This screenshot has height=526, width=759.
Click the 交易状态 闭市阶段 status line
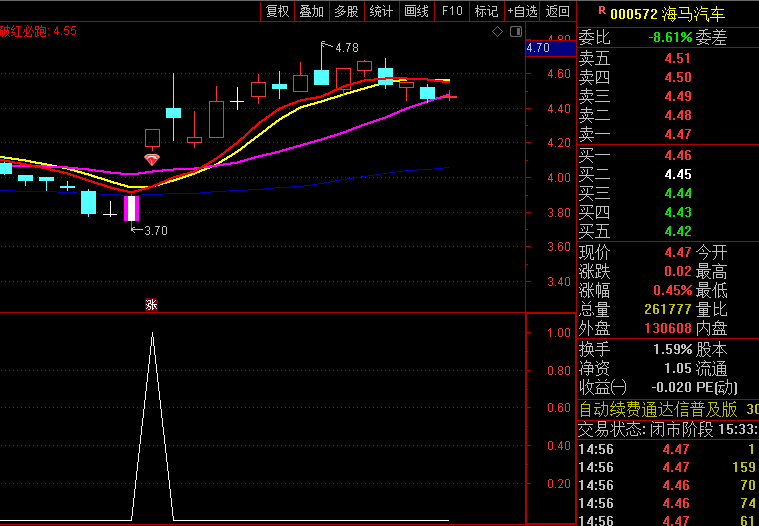coord(668,429)
